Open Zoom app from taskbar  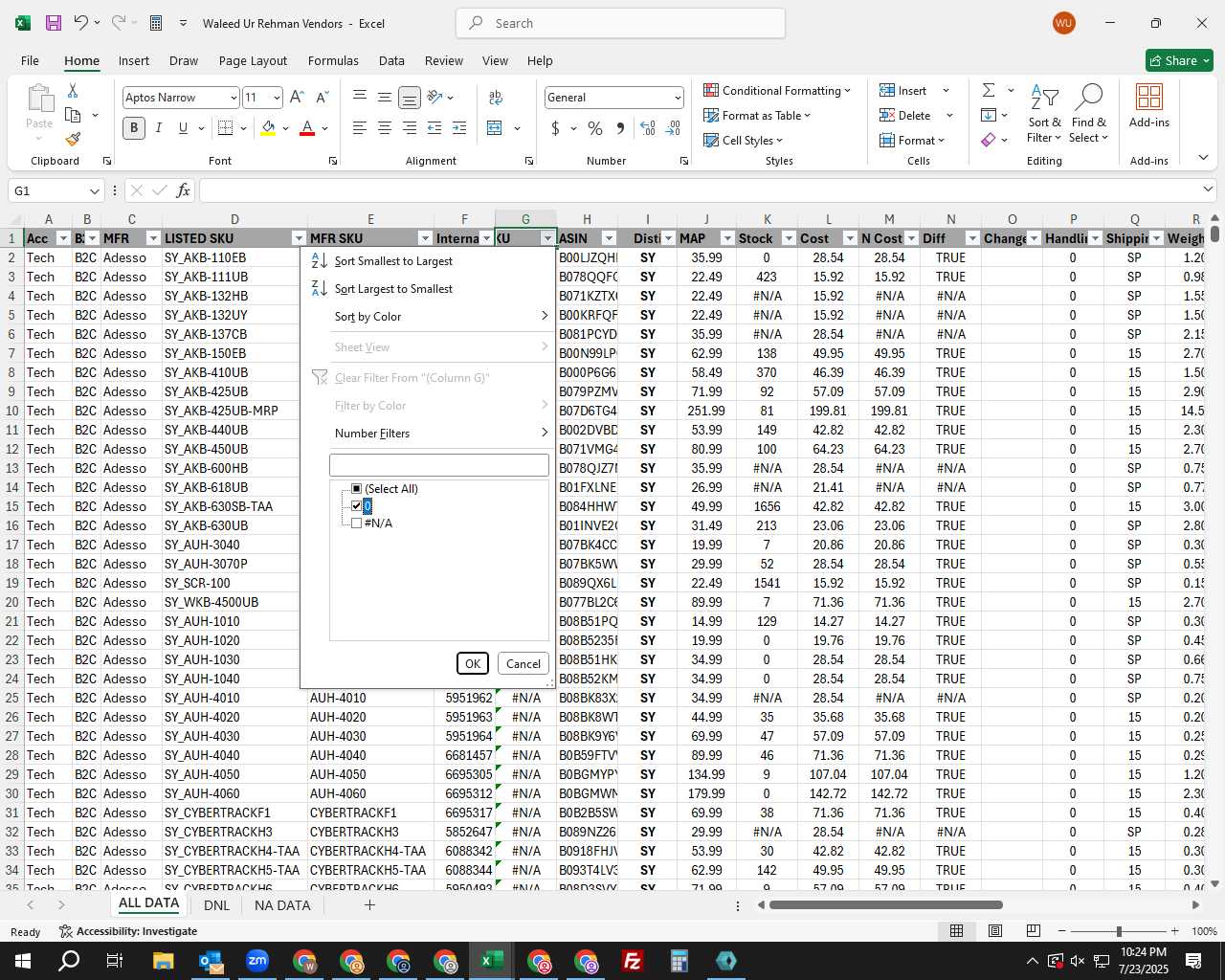pos(257,961)
